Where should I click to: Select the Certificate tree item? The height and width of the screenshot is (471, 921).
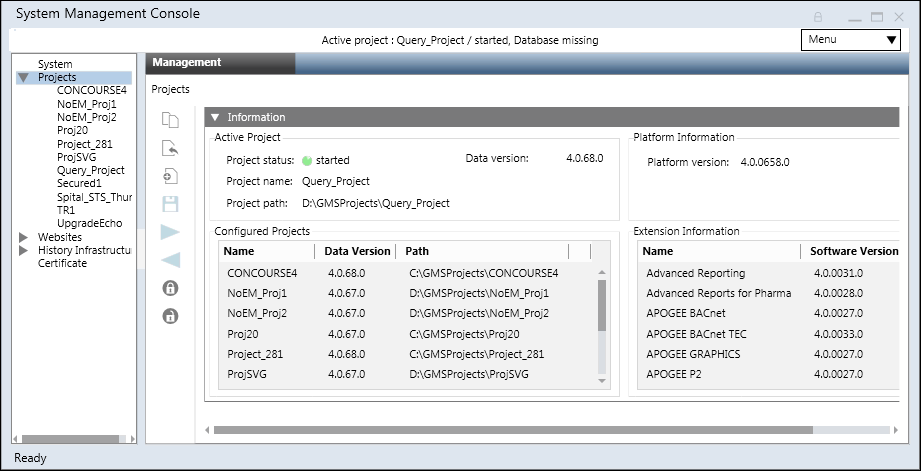[62, 263]
